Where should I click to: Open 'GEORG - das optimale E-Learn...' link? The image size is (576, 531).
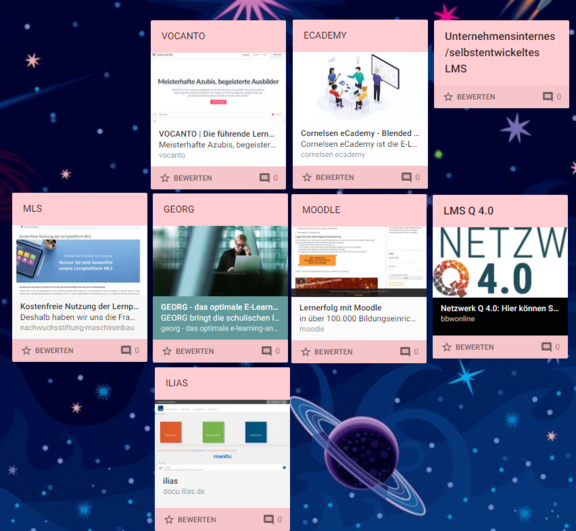click(220, 307)
